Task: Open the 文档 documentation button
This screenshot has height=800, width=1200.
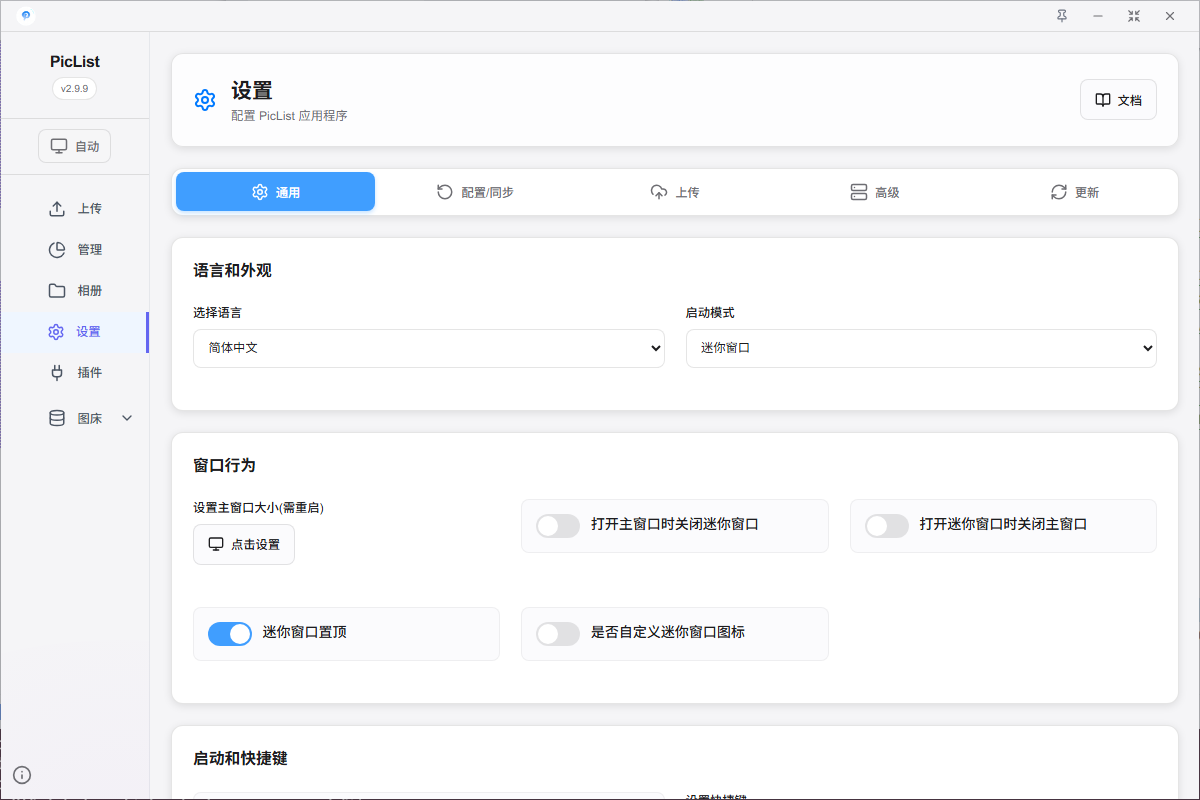Action: tap(1118, 100)
